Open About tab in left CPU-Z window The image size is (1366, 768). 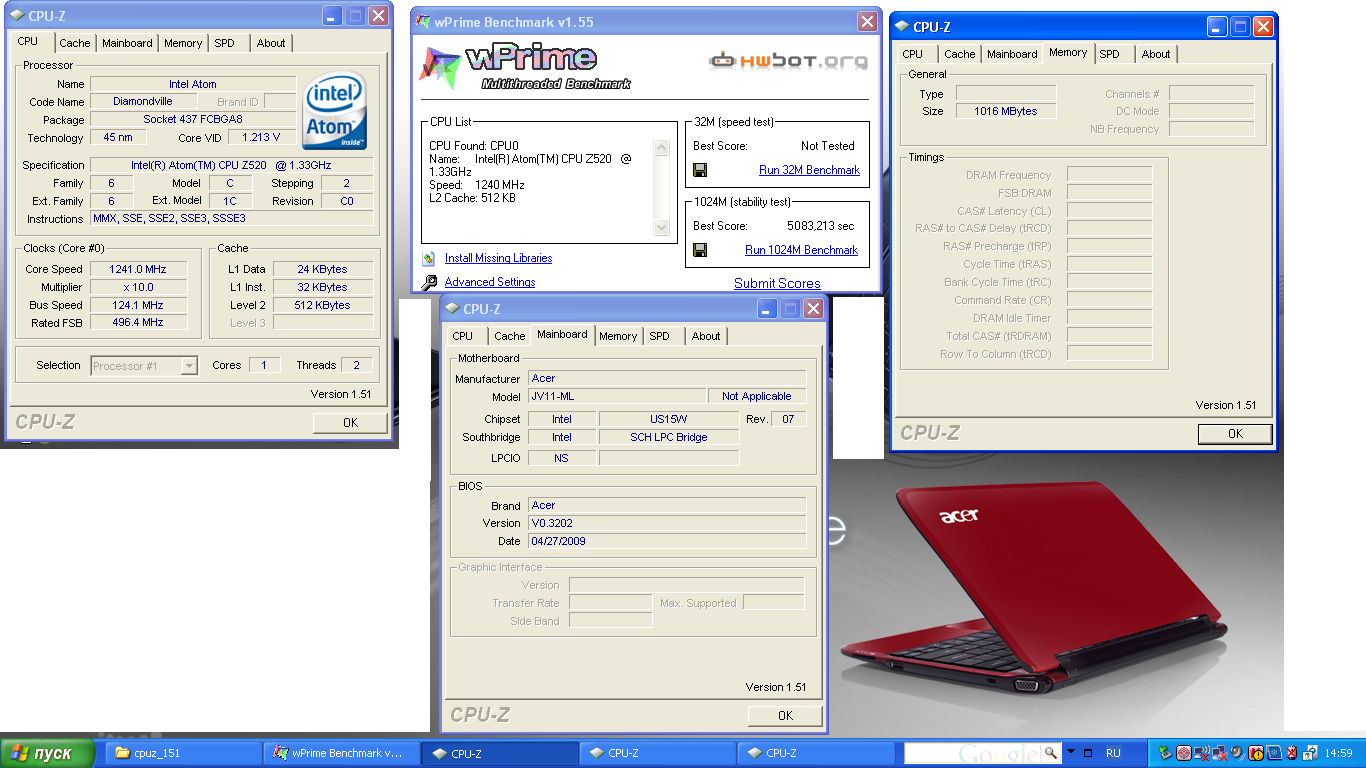[x=270, y=43]
